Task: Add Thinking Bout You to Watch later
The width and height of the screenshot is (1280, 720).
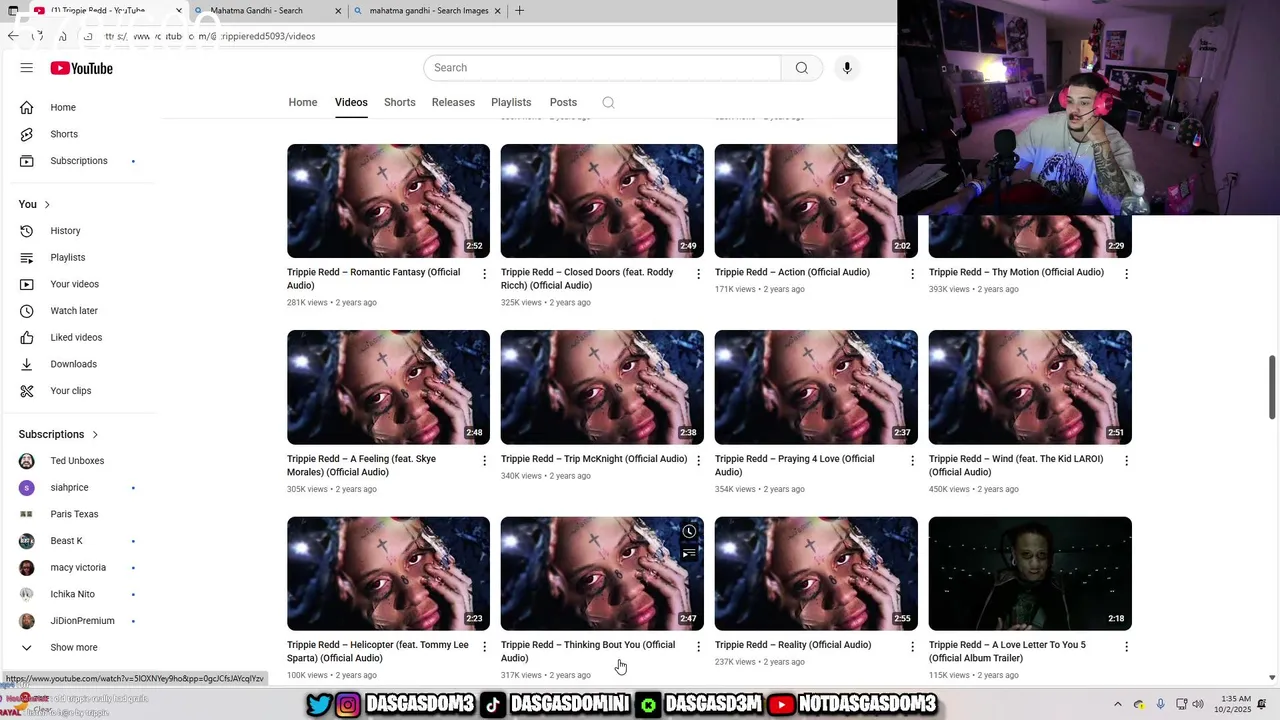Action: (x=689, y=532)
